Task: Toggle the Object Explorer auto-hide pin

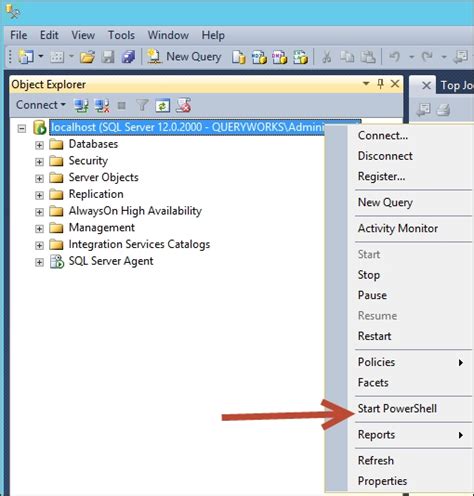Action: 380,84
